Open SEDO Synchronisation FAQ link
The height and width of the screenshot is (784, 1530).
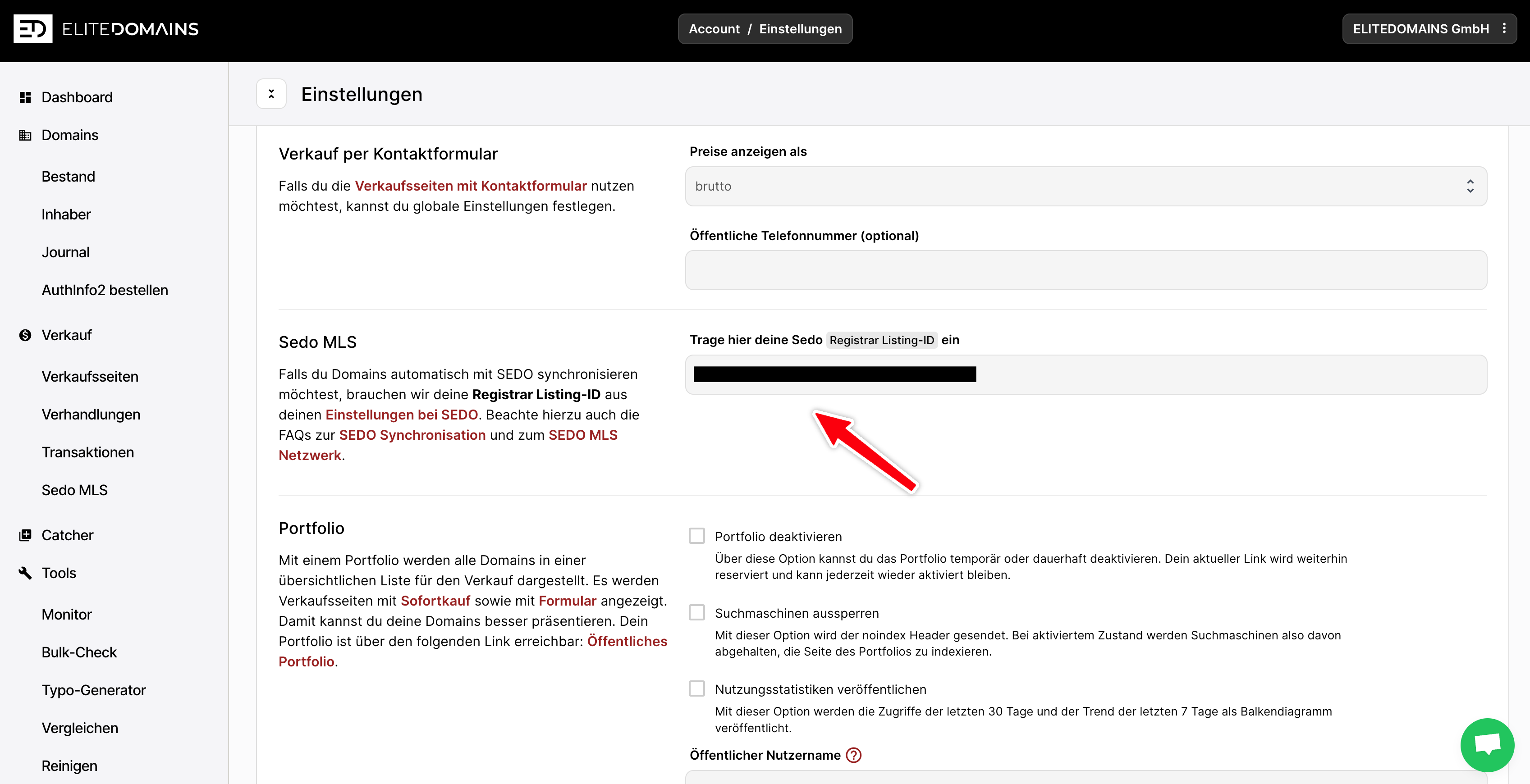(x=412, y=435)
